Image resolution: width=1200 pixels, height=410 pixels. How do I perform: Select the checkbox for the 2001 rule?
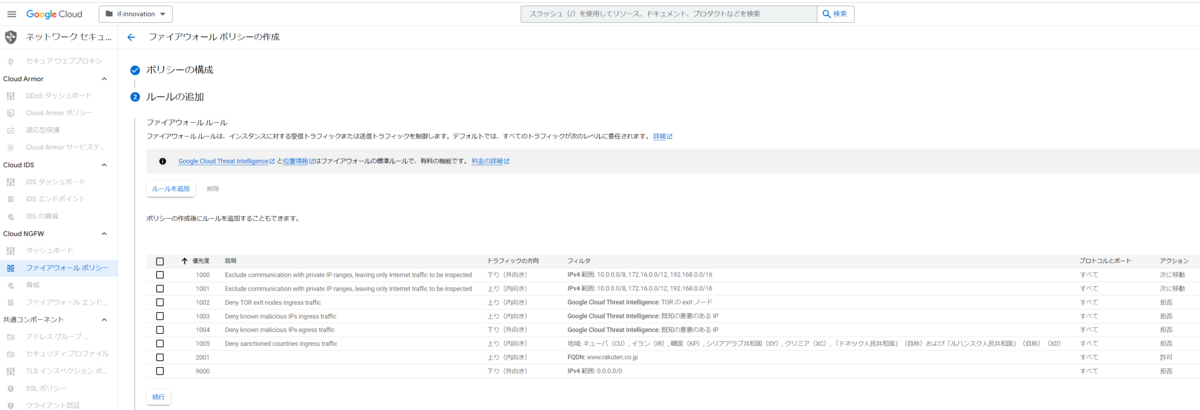pyautogui.click(x=160, y=357)
